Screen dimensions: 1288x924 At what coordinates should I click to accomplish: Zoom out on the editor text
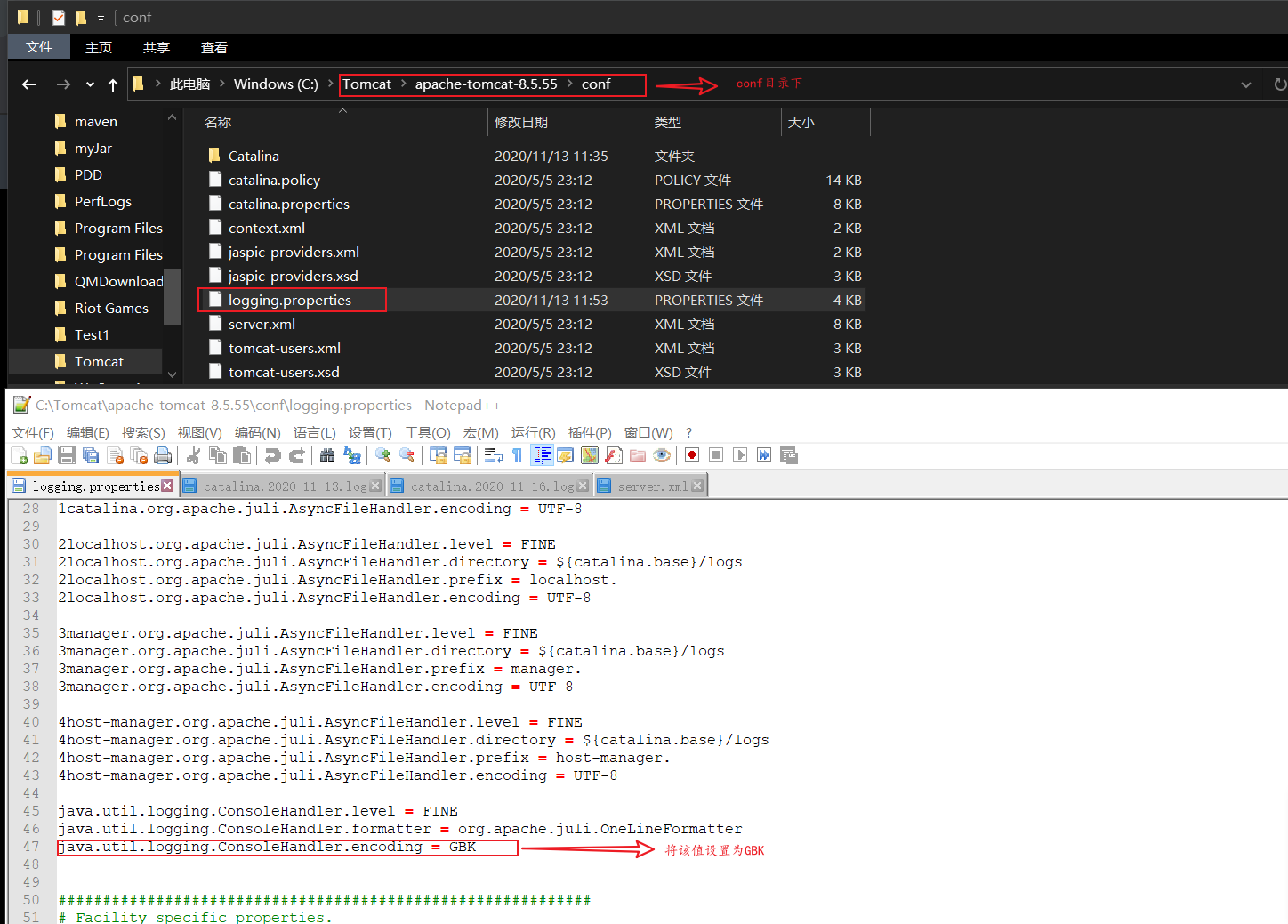407,455
